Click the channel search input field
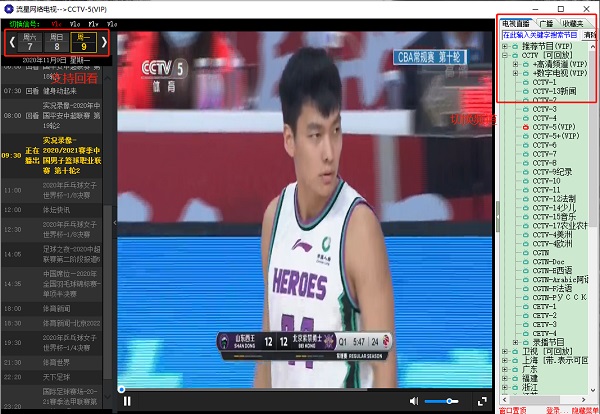The width and height of the screenshot is (600, 414). coord(538,34)
